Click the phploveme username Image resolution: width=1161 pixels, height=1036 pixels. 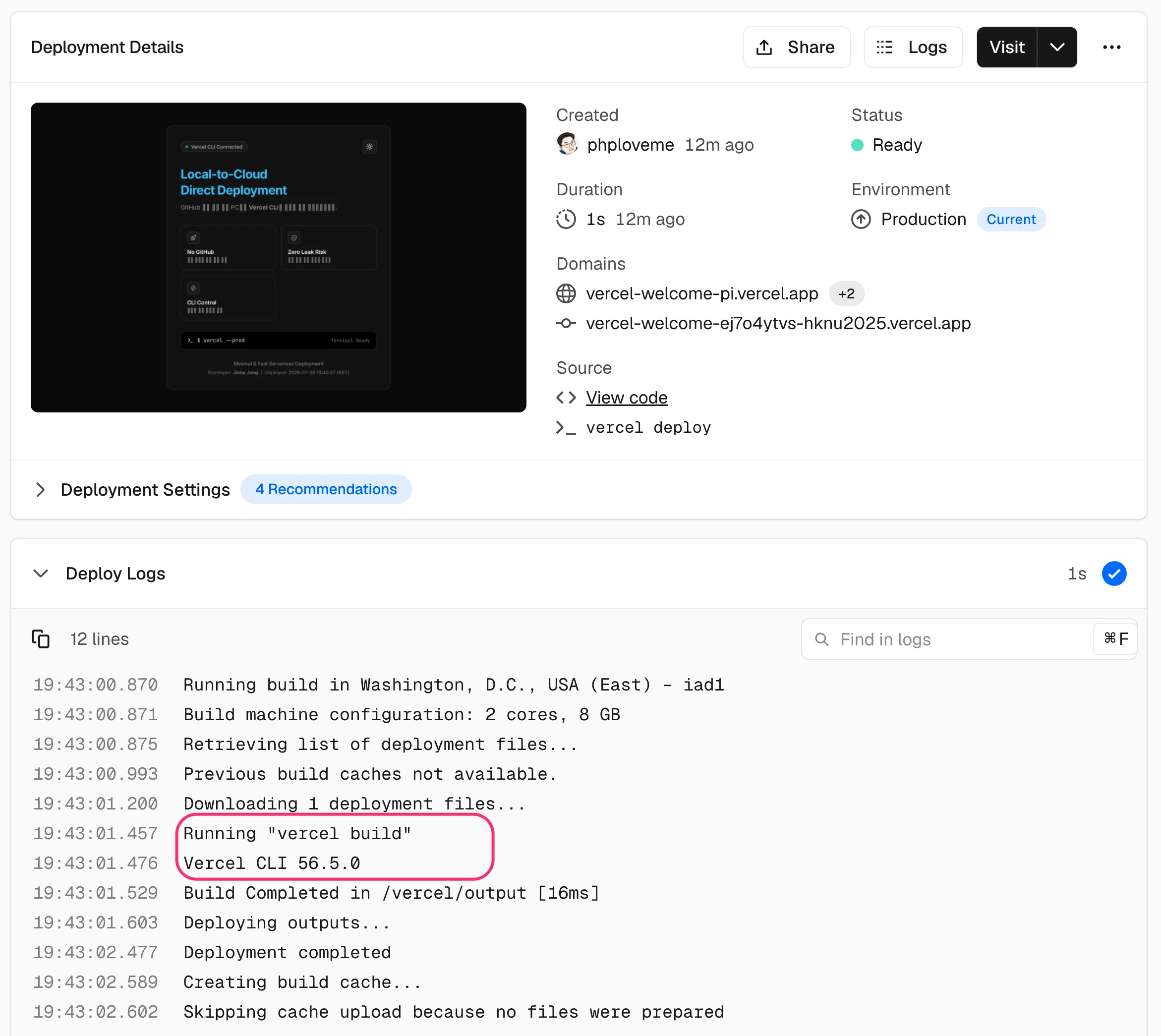pos(631,145)
